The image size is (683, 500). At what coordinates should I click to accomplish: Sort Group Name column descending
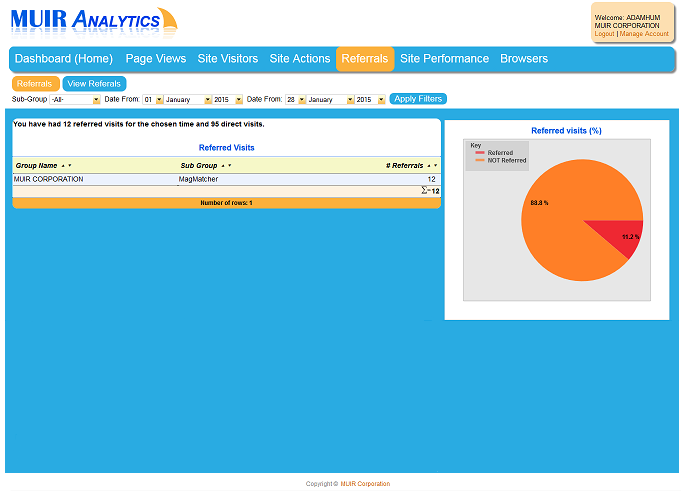coord(70,166)
